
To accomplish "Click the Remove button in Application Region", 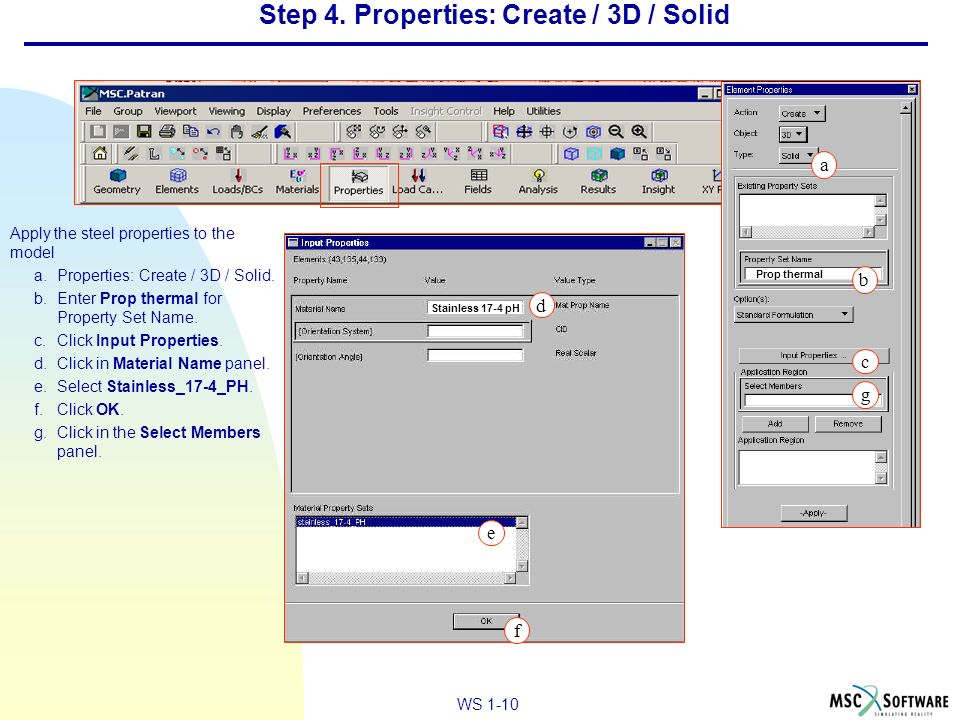I will [x=848, y=424].
